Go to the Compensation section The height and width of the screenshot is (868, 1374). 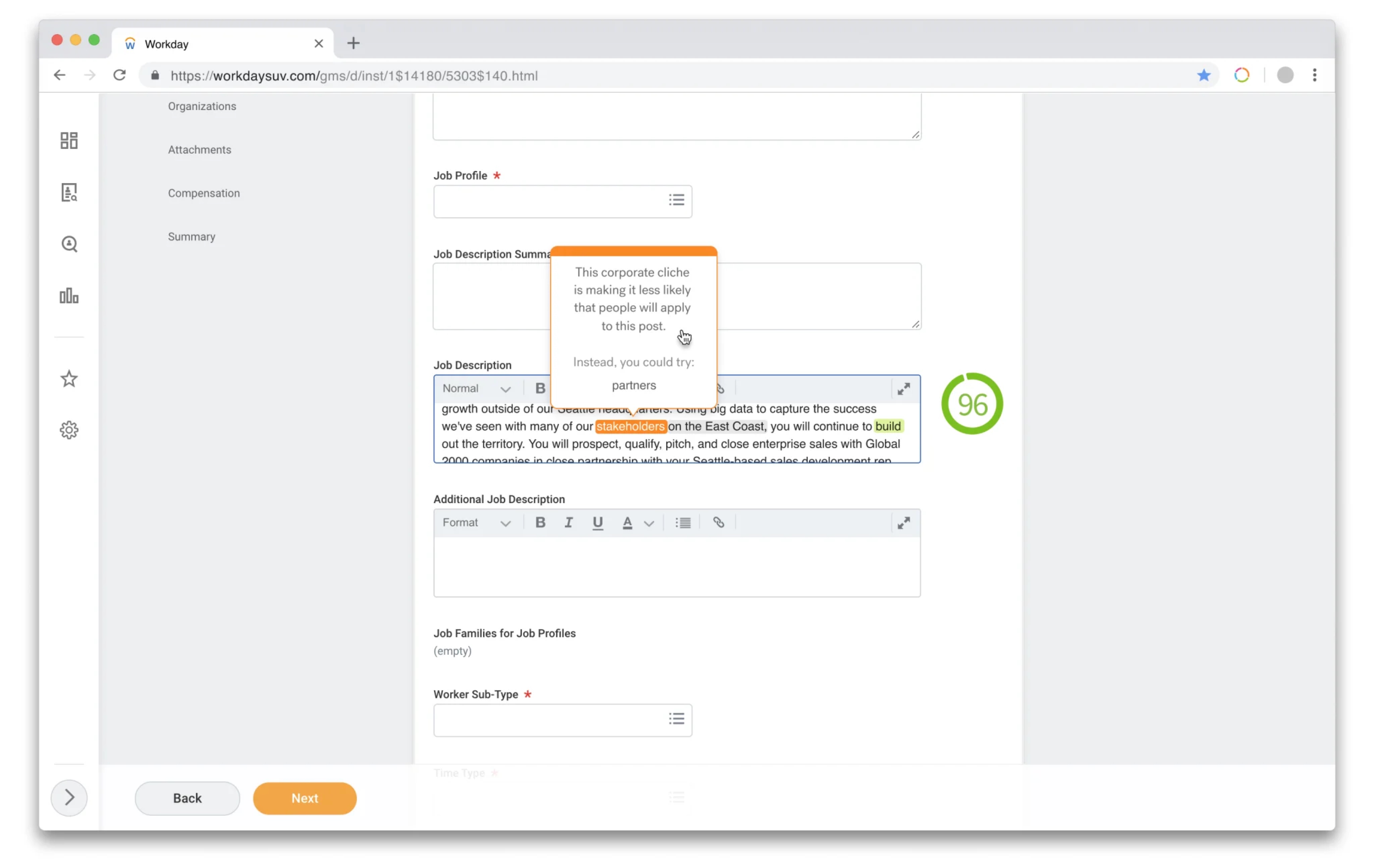pos(204,193)
